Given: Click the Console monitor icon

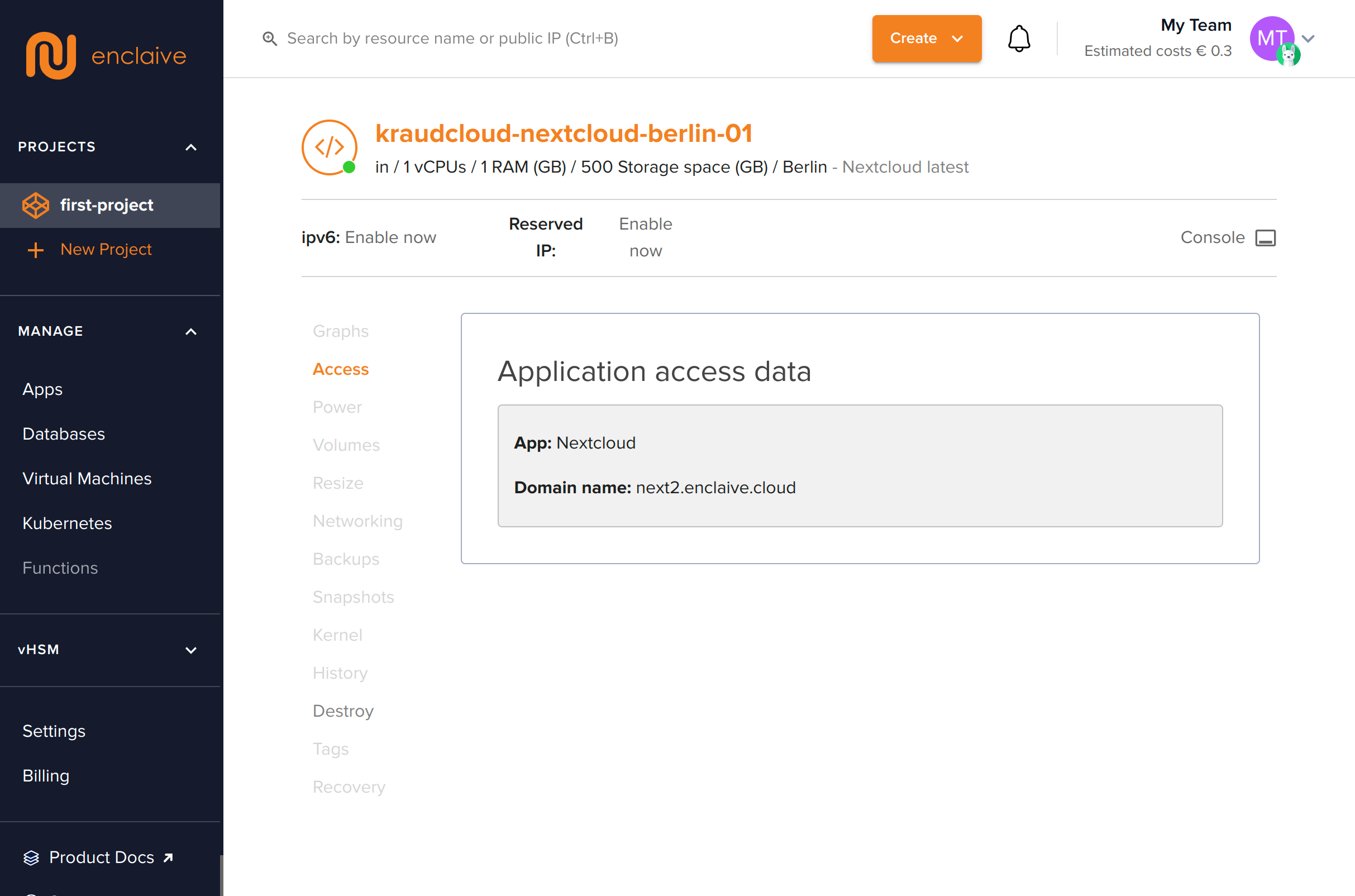Looking at the screenshot, I should pyautogui.click(x=1265, y=238).
